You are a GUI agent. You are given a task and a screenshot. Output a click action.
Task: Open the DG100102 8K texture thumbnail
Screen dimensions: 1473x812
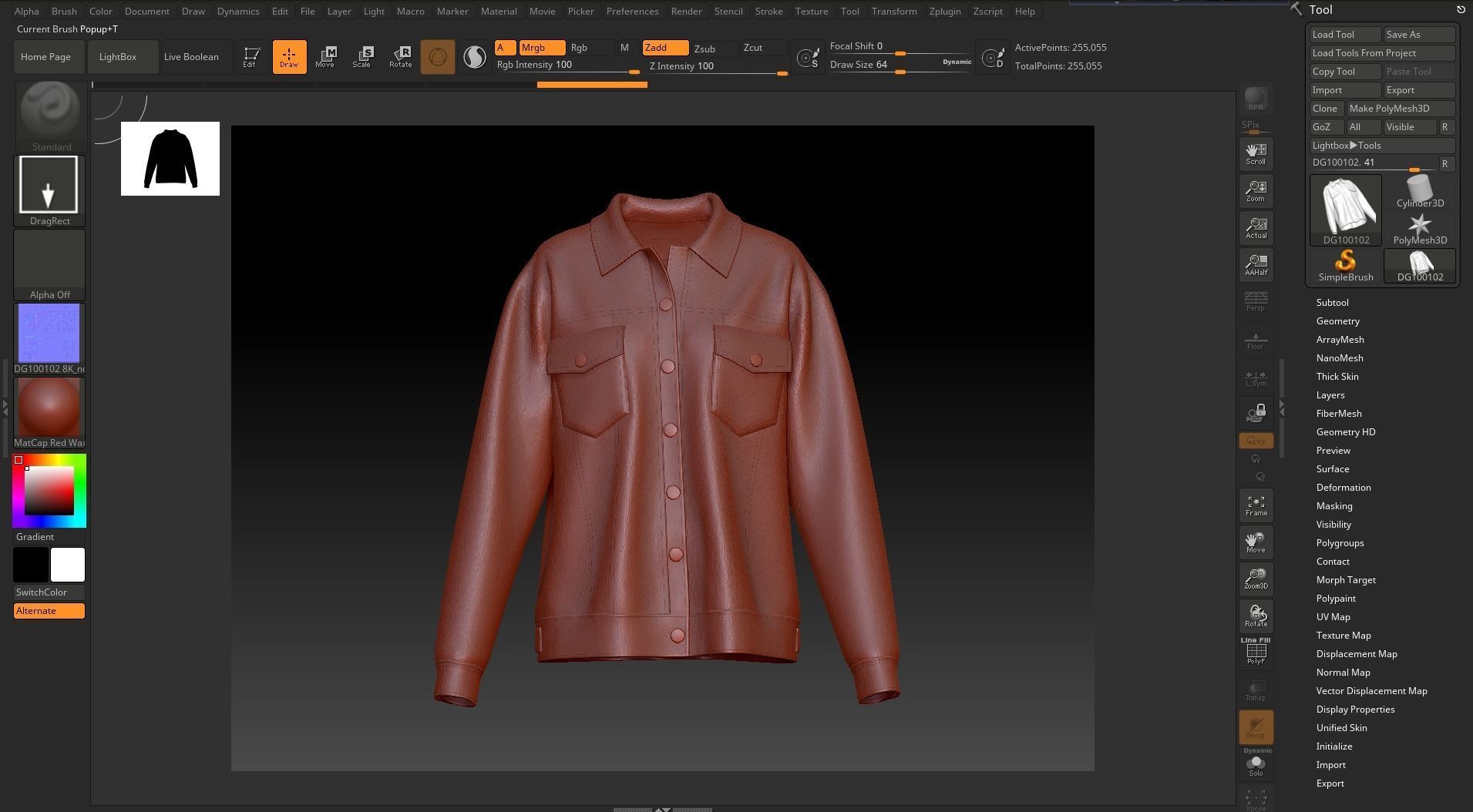point(49,338)
